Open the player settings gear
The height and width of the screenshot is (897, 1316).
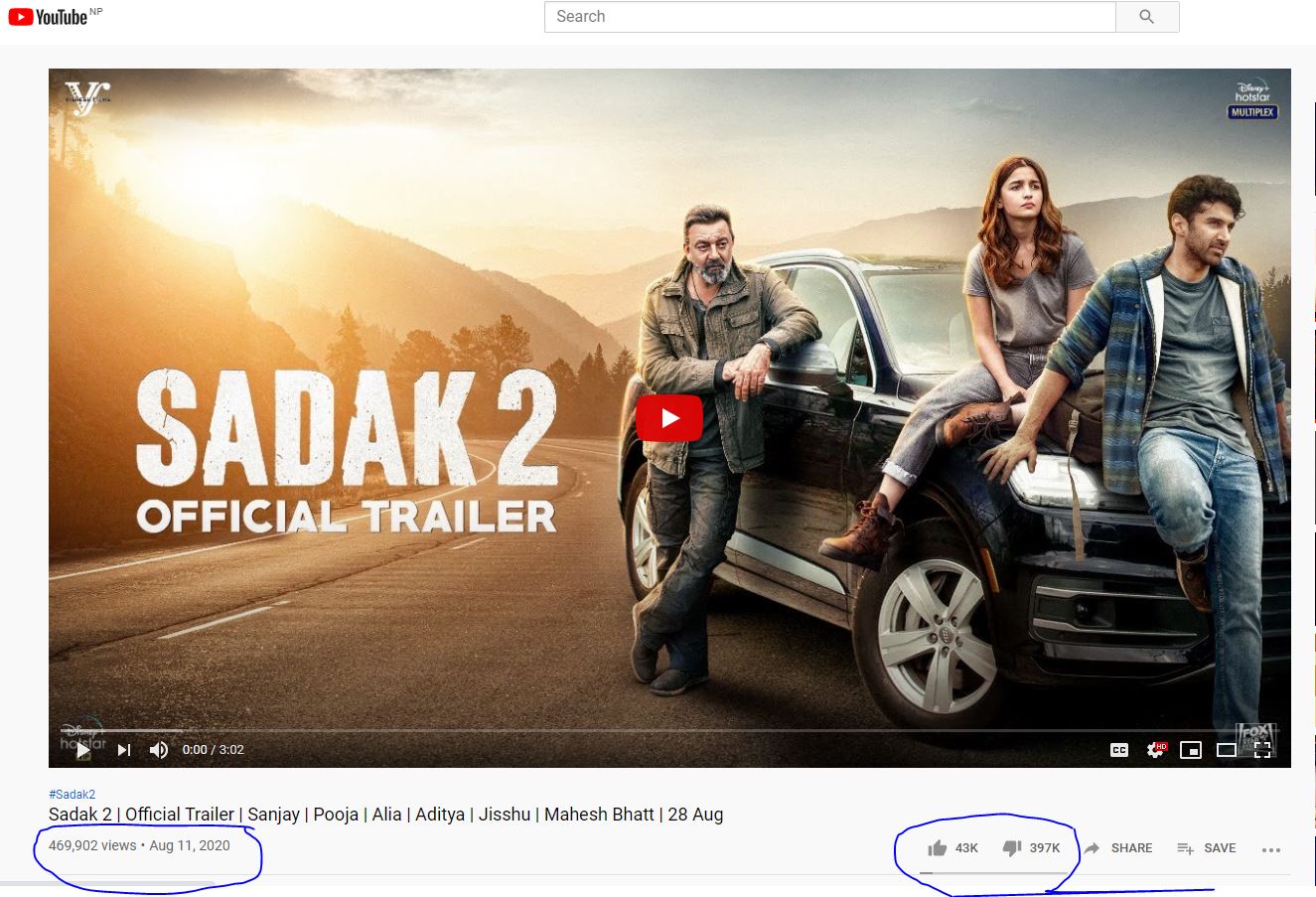[x=1155, y=750]
